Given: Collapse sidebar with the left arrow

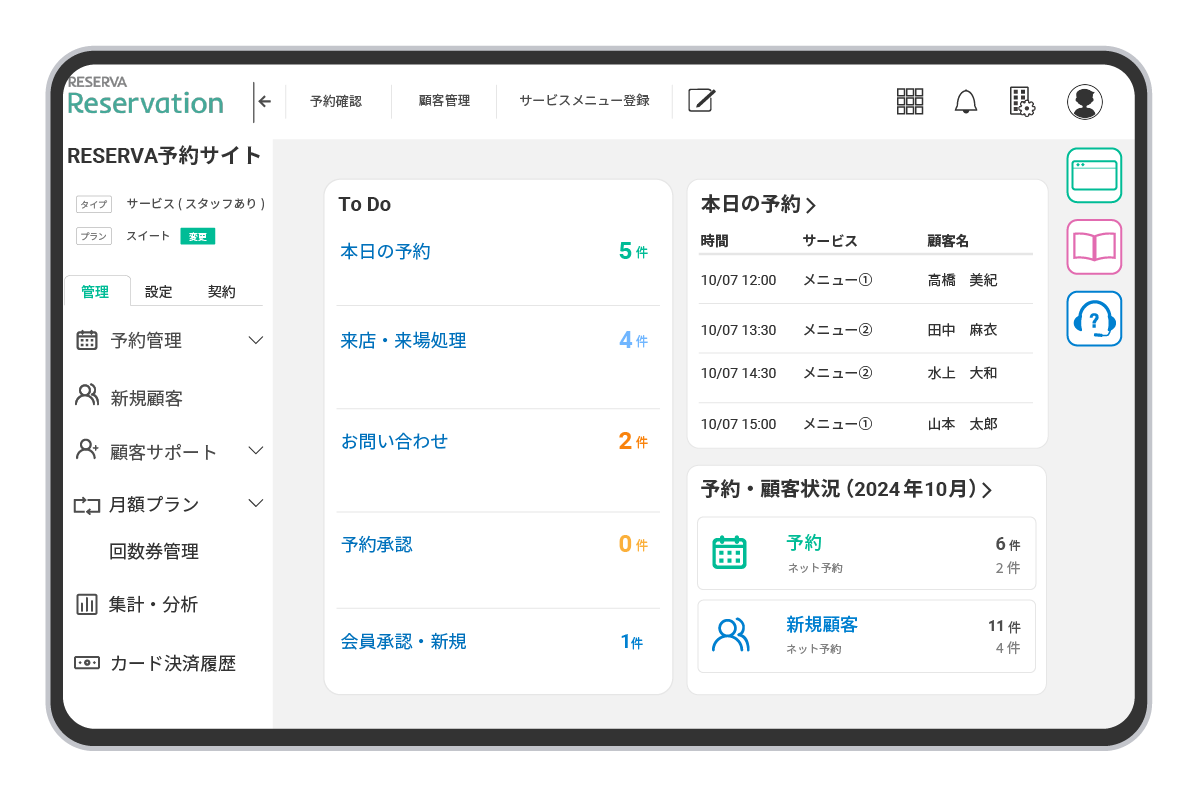Looking at the screenshot, I should click(x=264, y=101).
